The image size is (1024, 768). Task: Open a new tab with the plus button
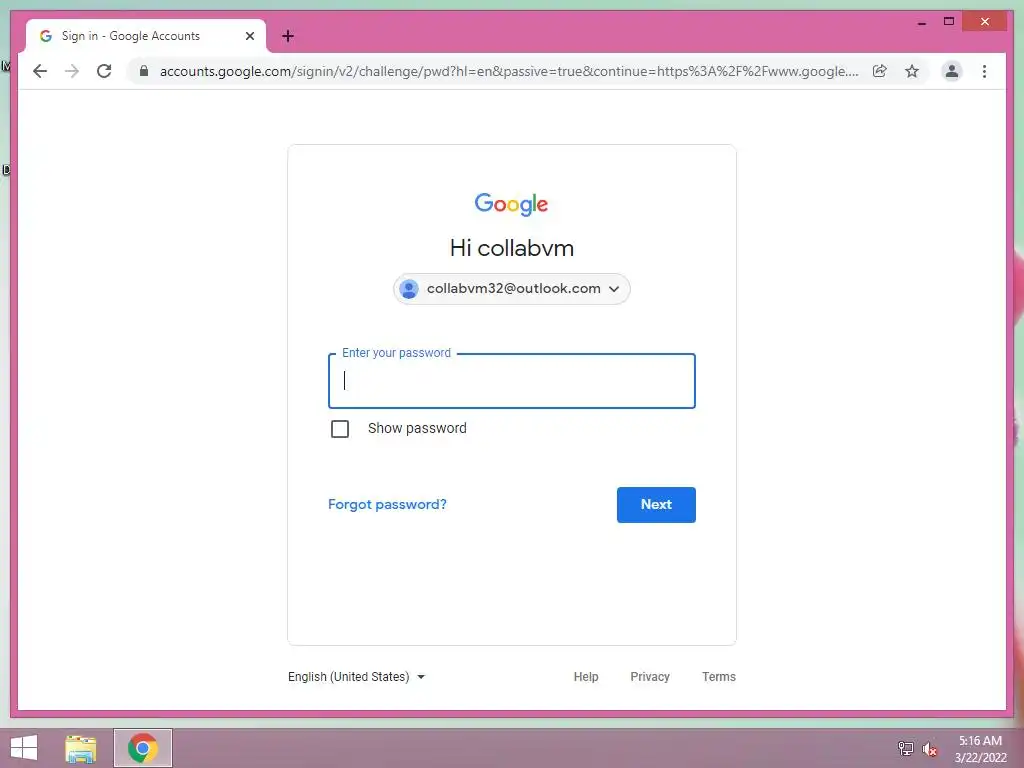[287, 36]
